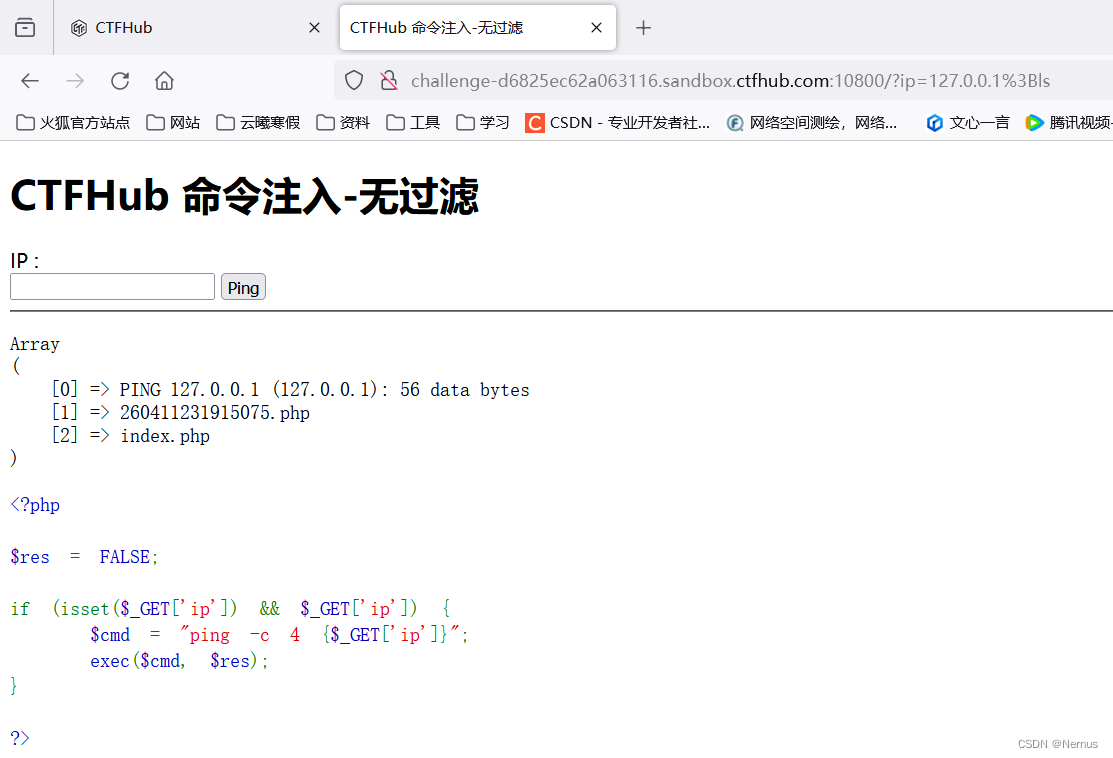Open the browser home page
The width and height of the screenshot is (1113, 758).
pos(164,81)
